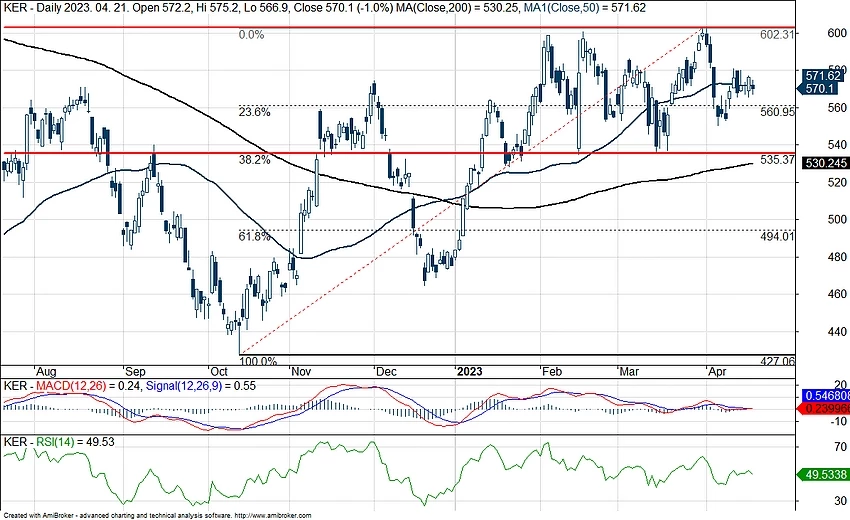
Task: Click the 602.31 Fibonacci price label
Action: (x=777, y=35)
